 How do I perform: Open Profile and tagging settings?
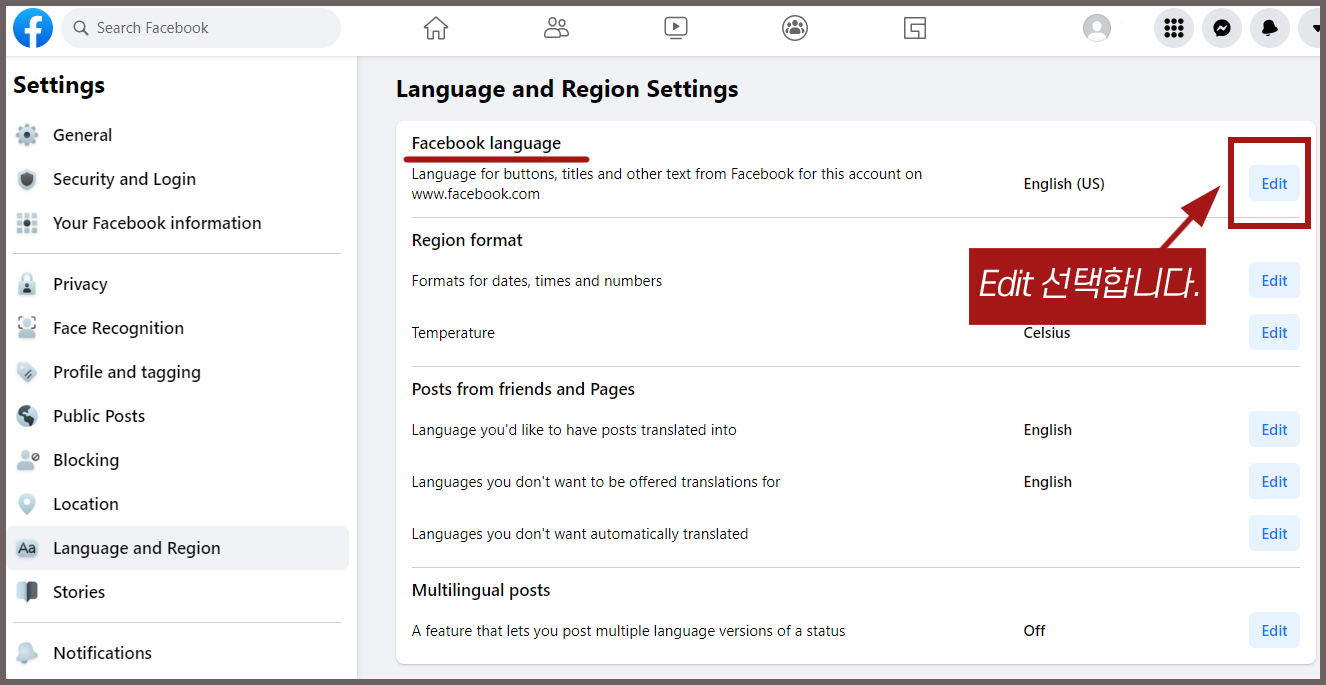(178, 372)
